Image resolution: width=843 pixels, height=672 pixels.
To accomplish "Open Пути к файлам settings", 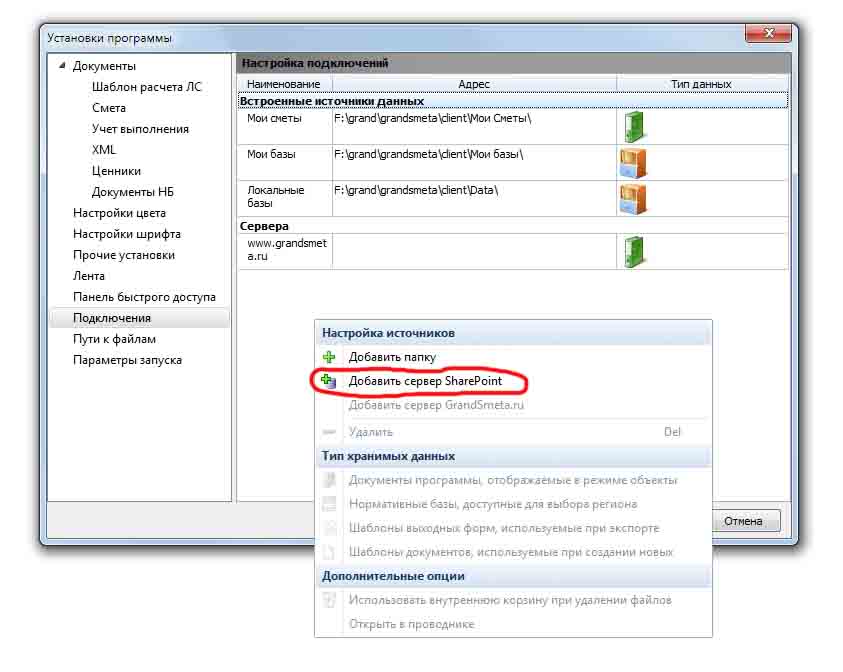I will (115, 339).
